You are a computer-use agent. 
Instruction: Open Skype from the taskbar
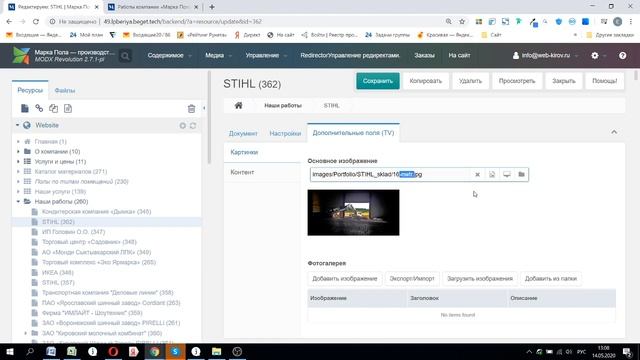click(175, 351)
